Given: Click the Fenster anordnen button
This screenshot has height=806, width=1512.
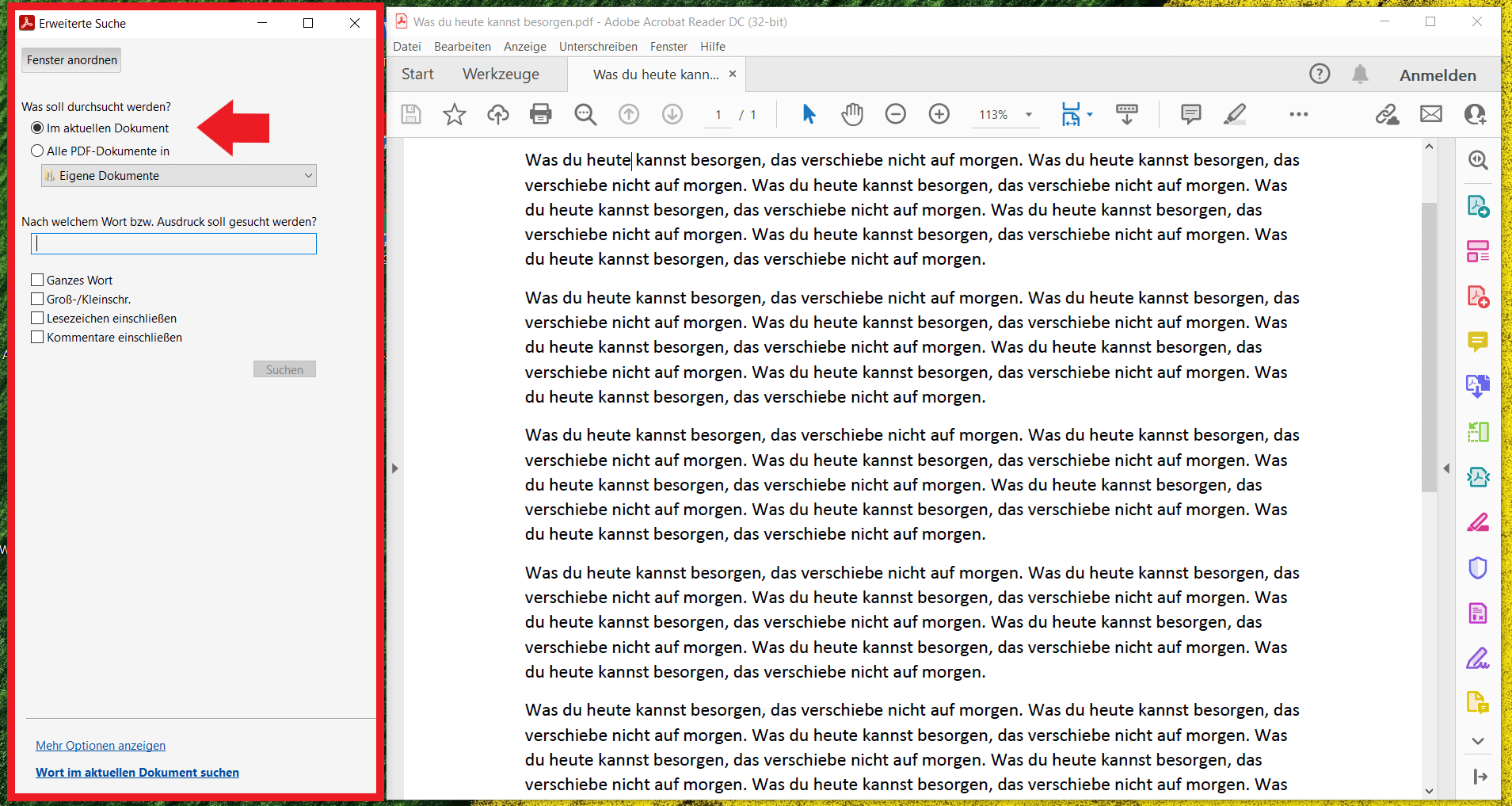Looking at the screenshot, I should (x=71, y=60).
